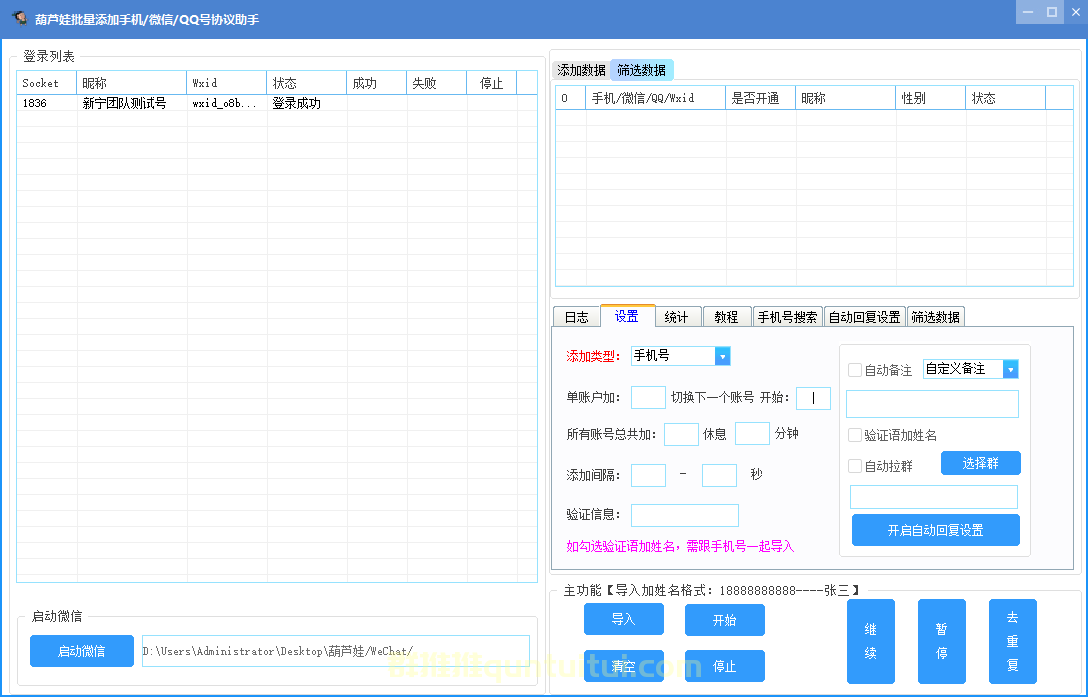Screen dimensions: 1088x697
Task: Expand the 自定义备注 dropdown
Action: coord(1011,369)
